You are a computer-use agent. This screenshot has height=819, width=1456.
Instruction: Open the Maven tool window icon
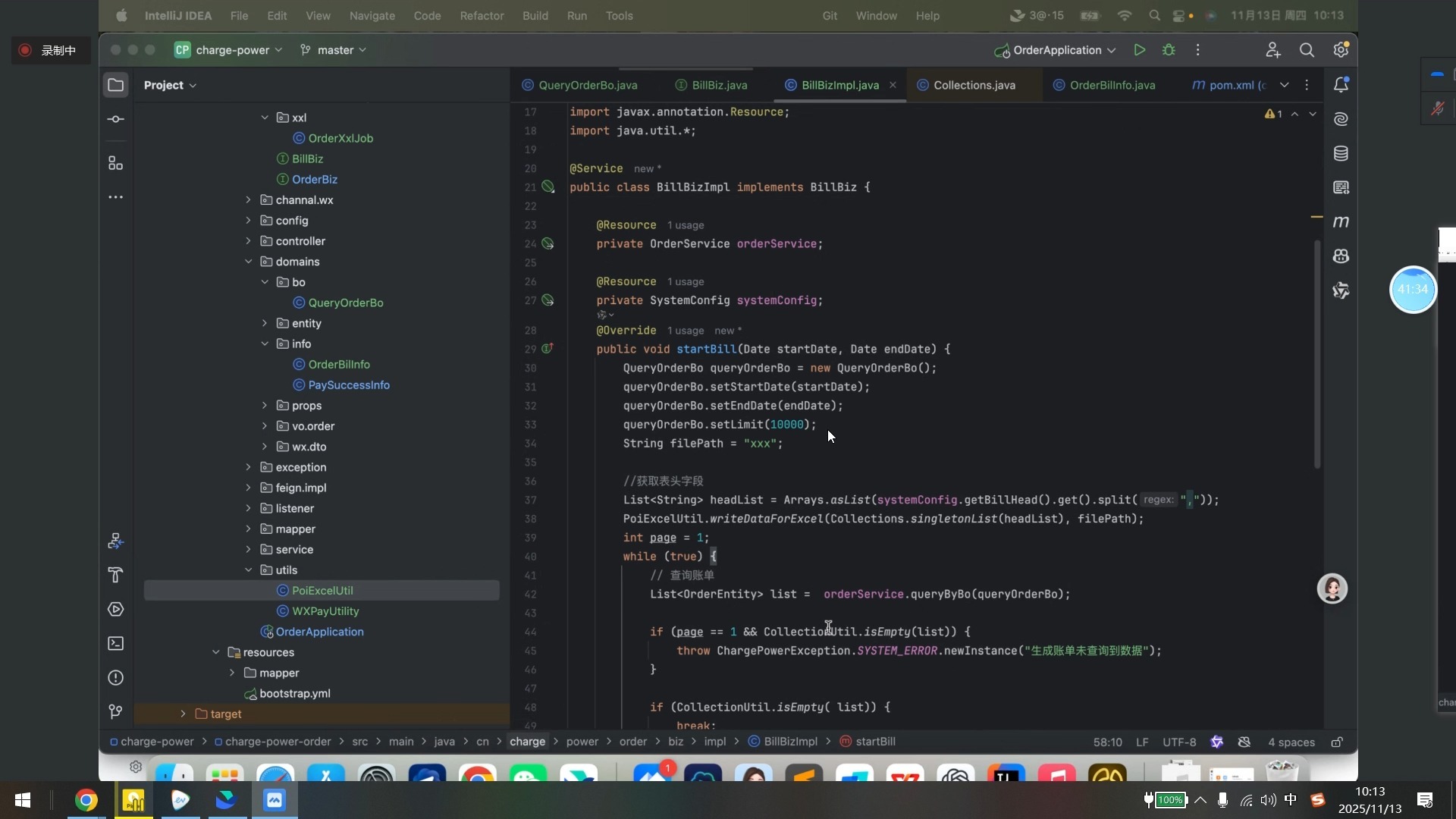[x=1341, y=222]
